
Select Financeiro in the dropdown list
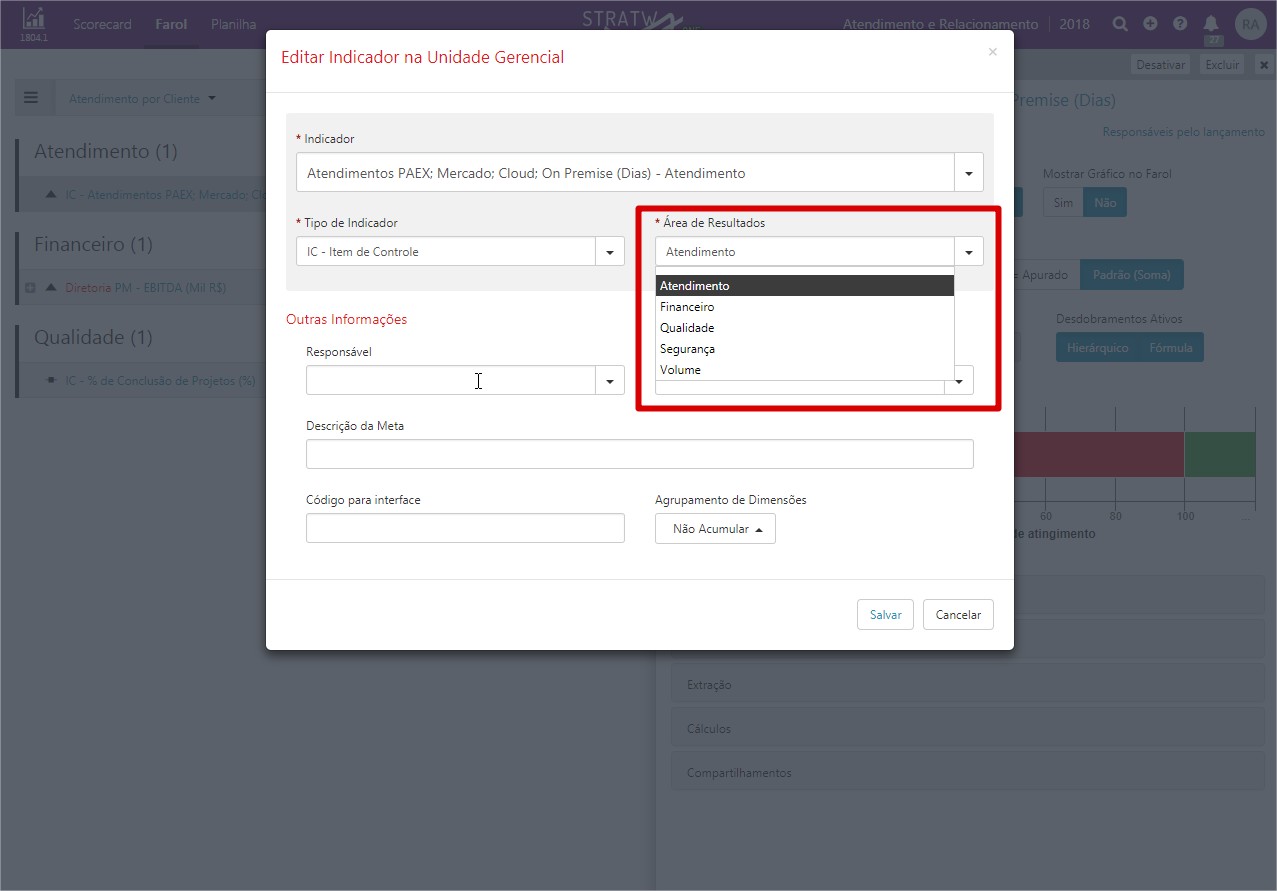click(805, 307)
